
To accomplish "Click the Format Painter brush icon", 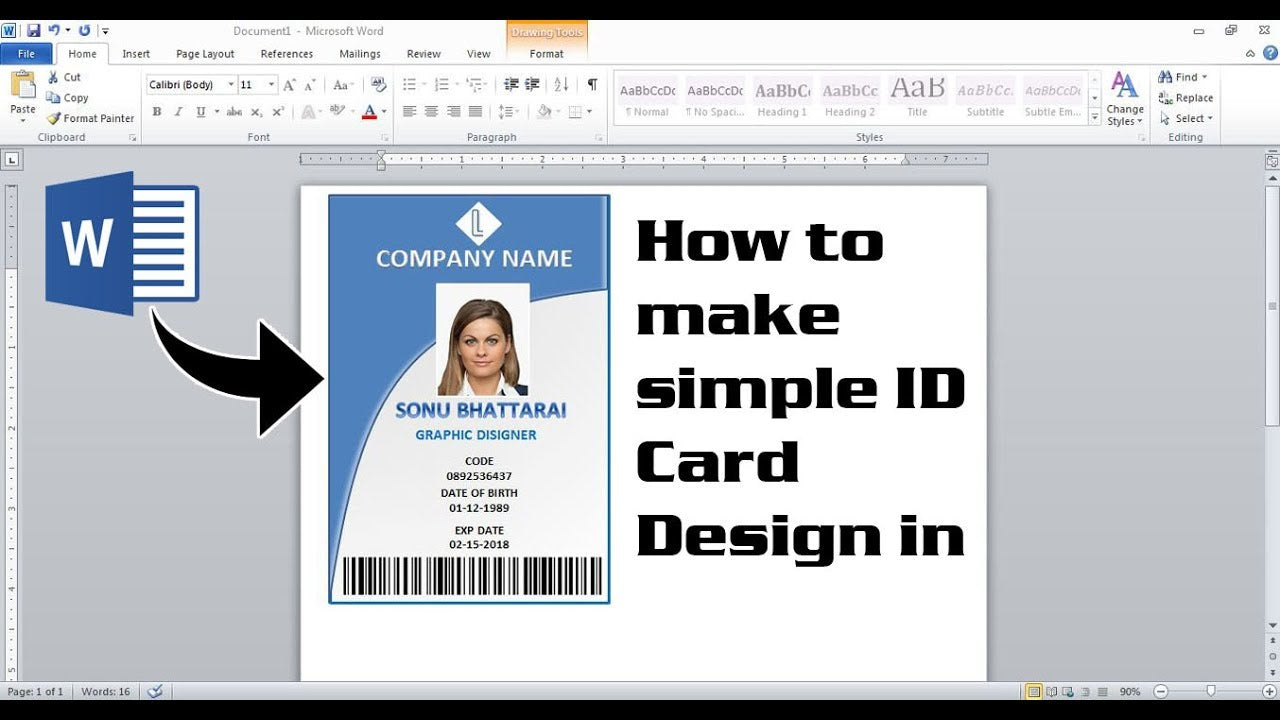I will (54, 118).
